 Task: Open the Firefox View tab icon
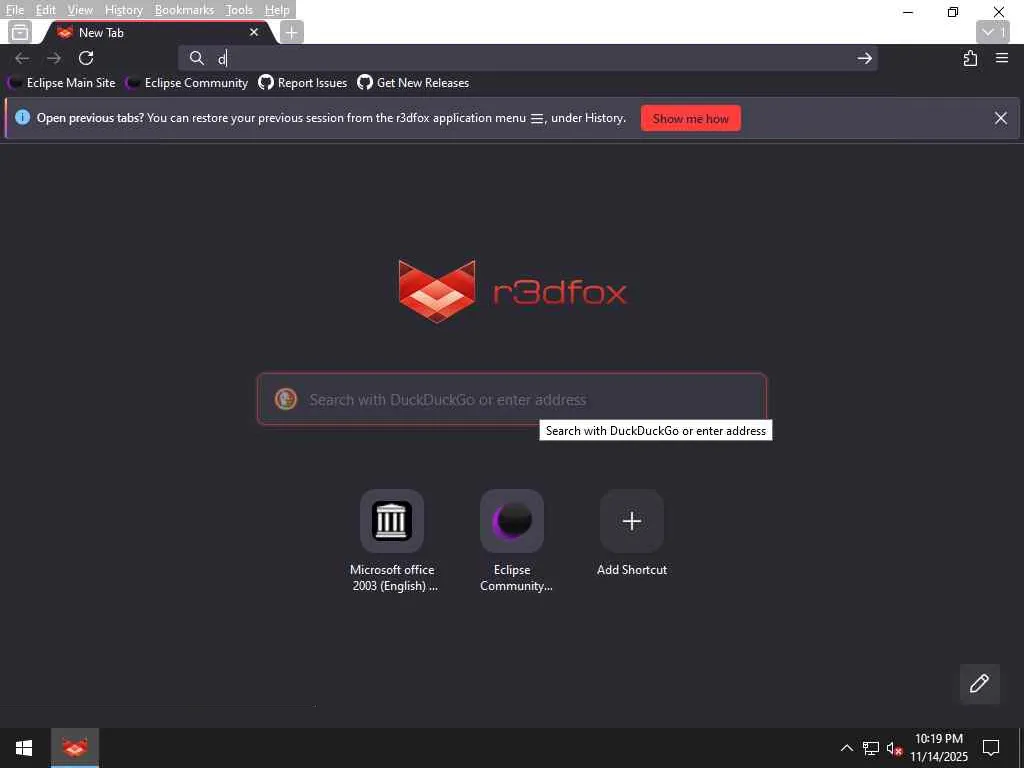20,32
